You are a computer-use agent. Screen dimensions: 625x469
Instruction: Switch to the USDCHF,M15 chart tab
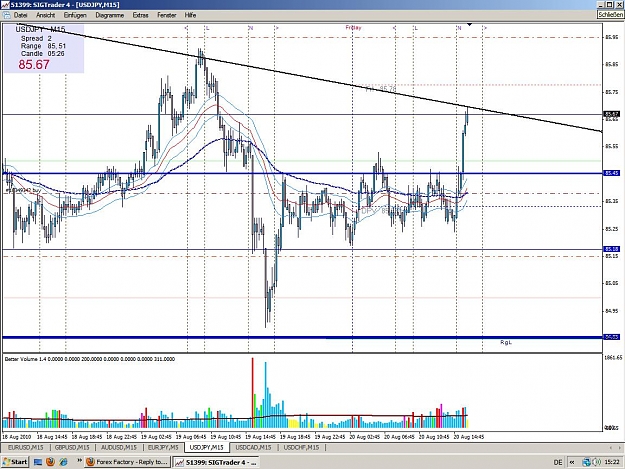301,447
